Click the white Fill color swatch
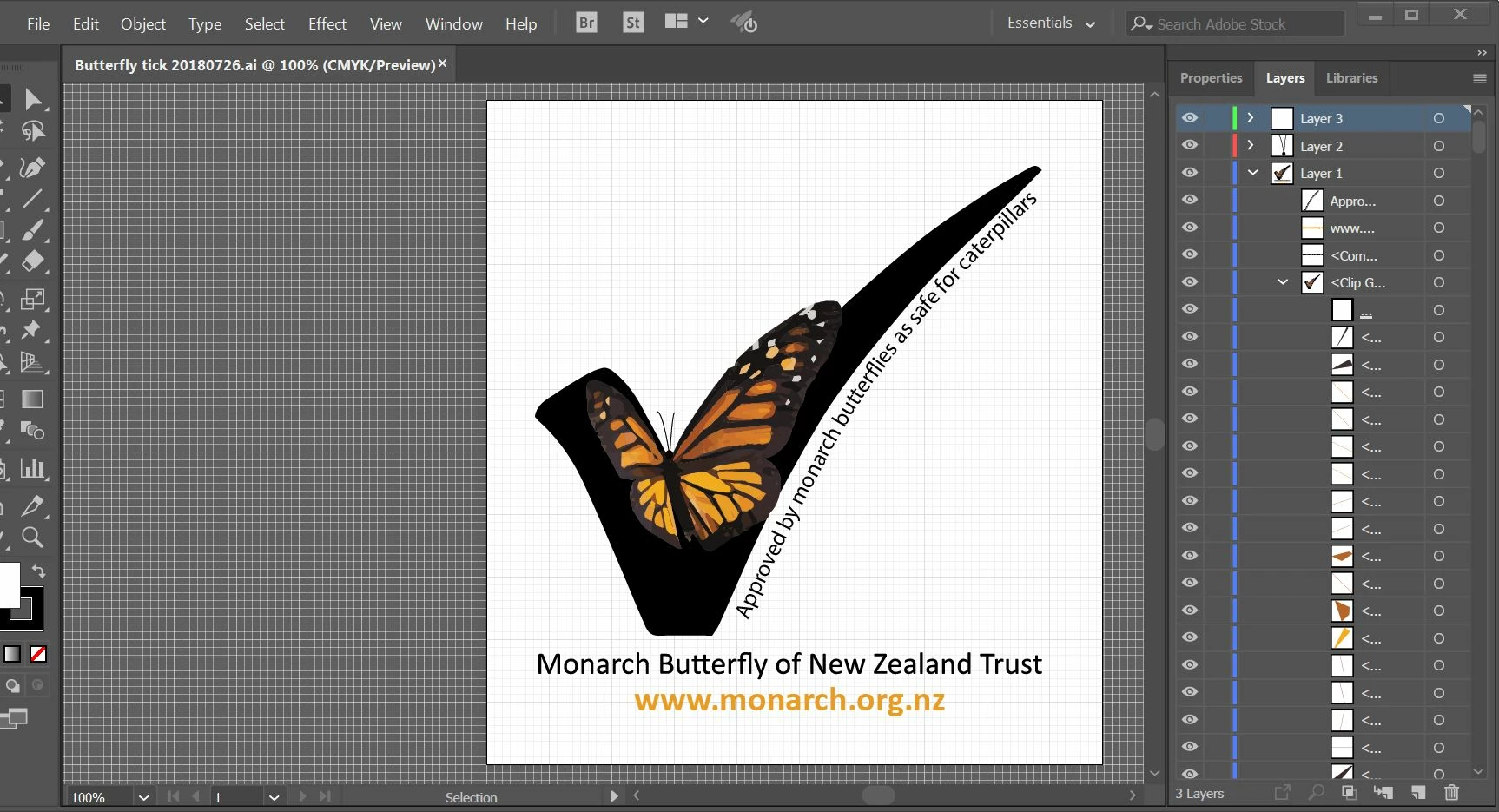This screenshot has height=812, width=1499. coord(8,584)
